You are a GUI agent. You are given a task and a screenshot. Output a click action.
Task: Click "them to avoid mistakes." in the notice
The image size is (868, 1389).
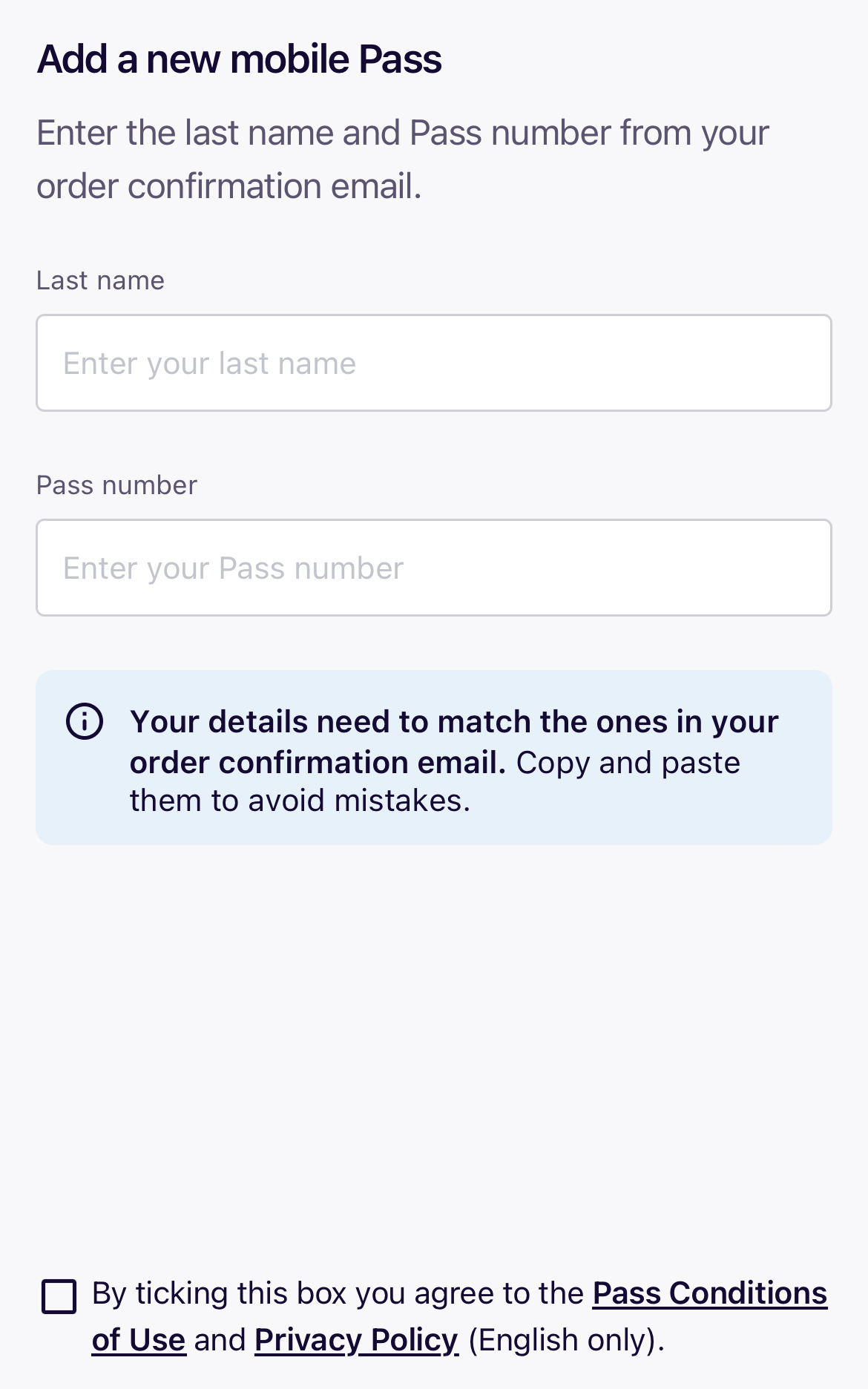(x=300, y=801)
